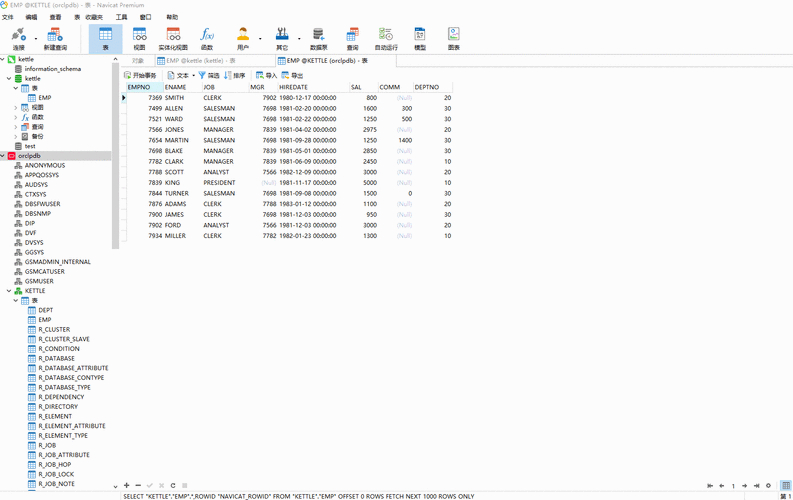Click the Begin Transaction button
Screen dimensions: 793x500
click(140, 75)
